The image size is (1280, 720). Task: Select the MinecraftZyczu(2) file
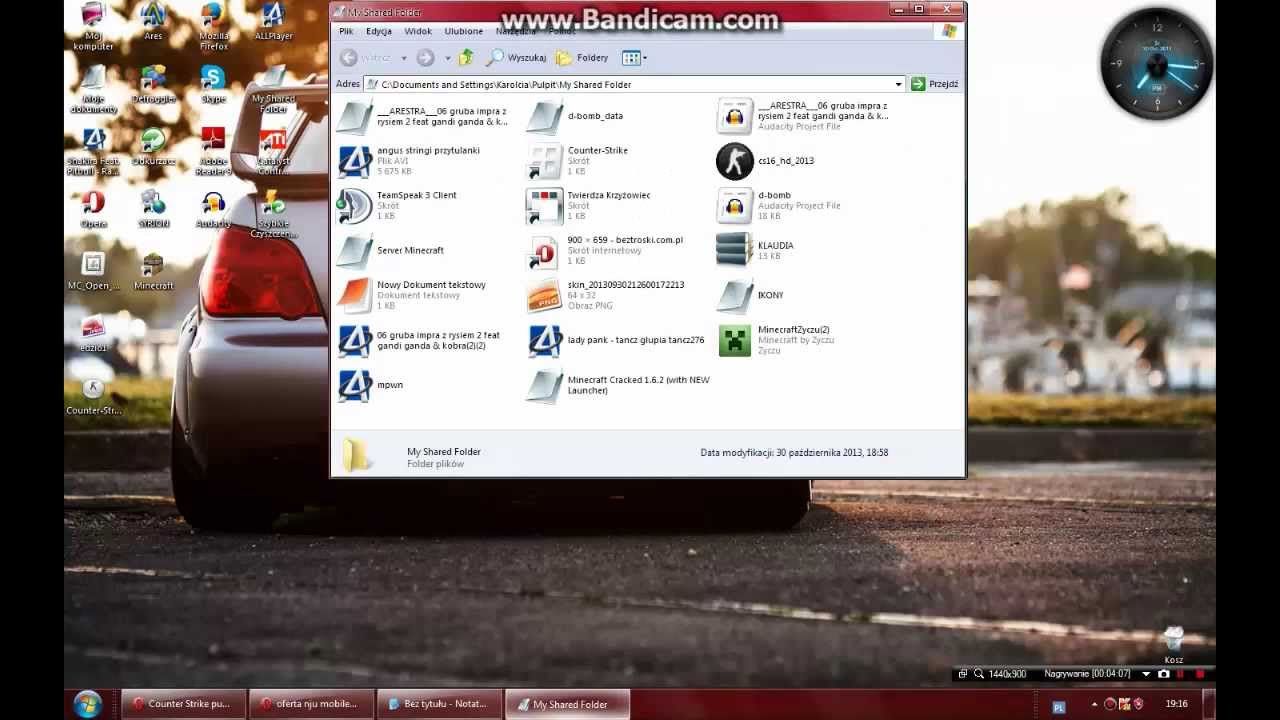(x=775, y=340)
